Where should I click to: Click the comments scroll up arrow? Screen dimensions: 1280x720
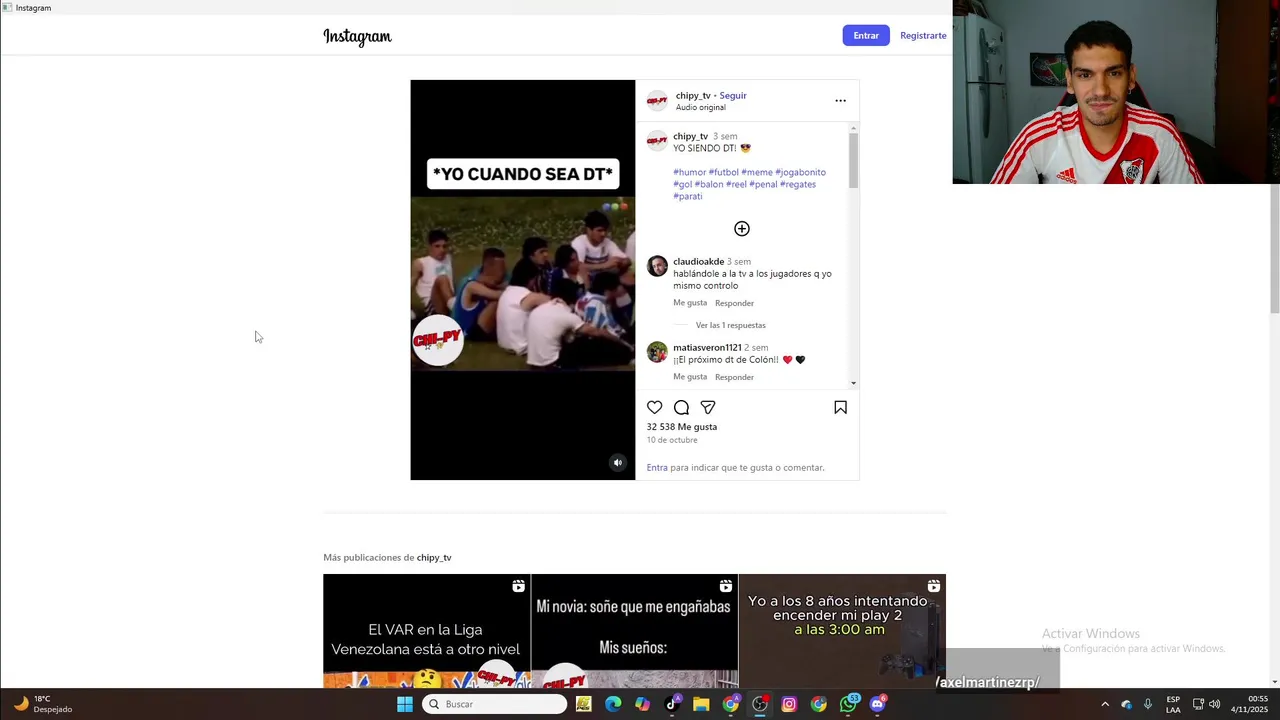click(853, 127)
